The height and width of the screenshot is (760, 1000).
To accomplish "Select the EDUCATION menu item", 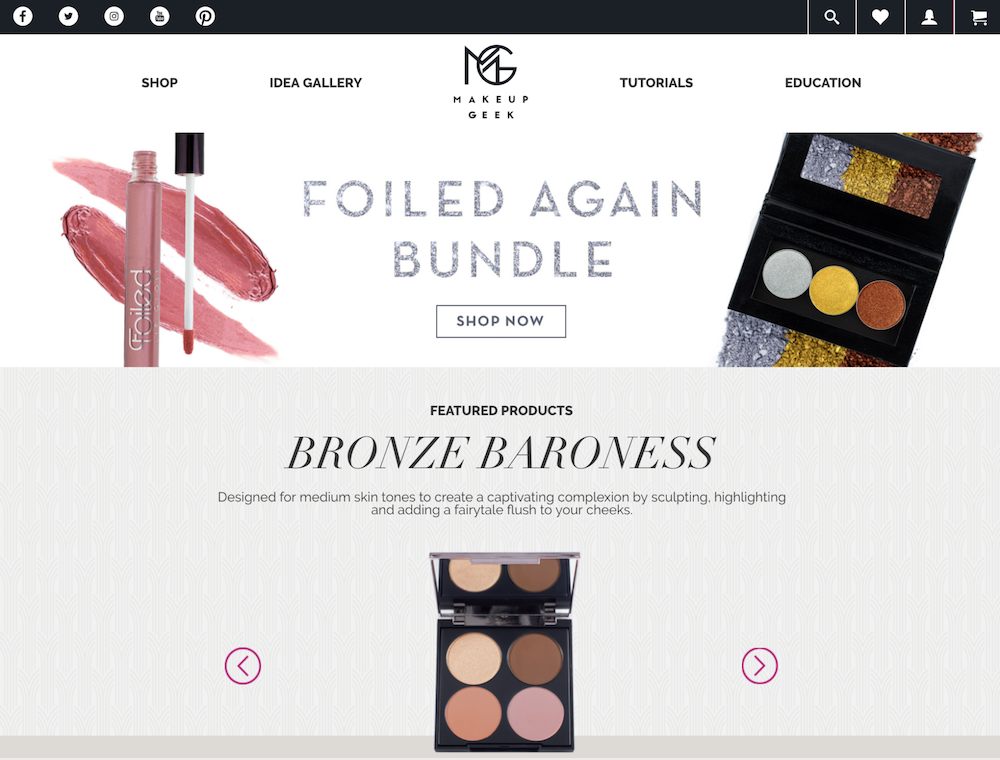I will pos(823,83).
